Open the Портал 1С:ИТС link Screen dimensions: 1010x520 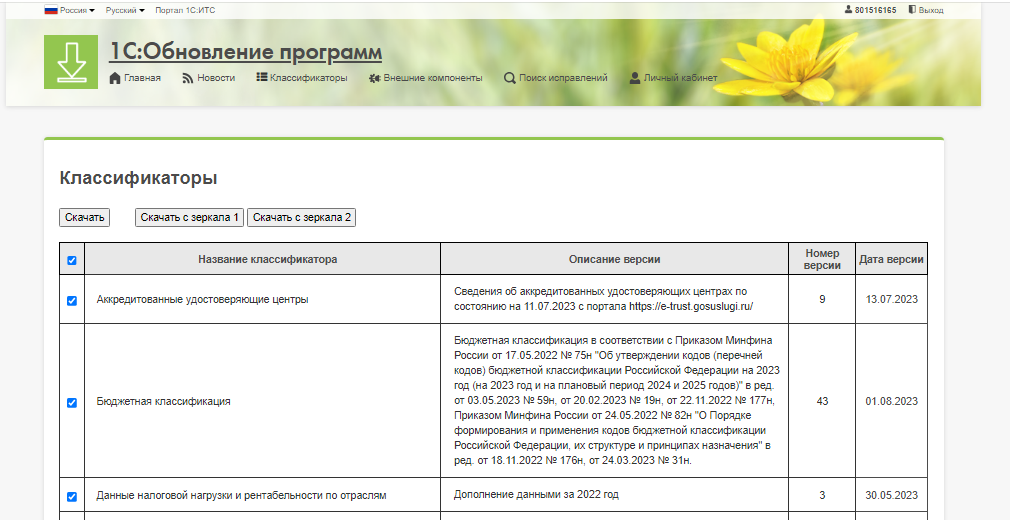[185, 10]
